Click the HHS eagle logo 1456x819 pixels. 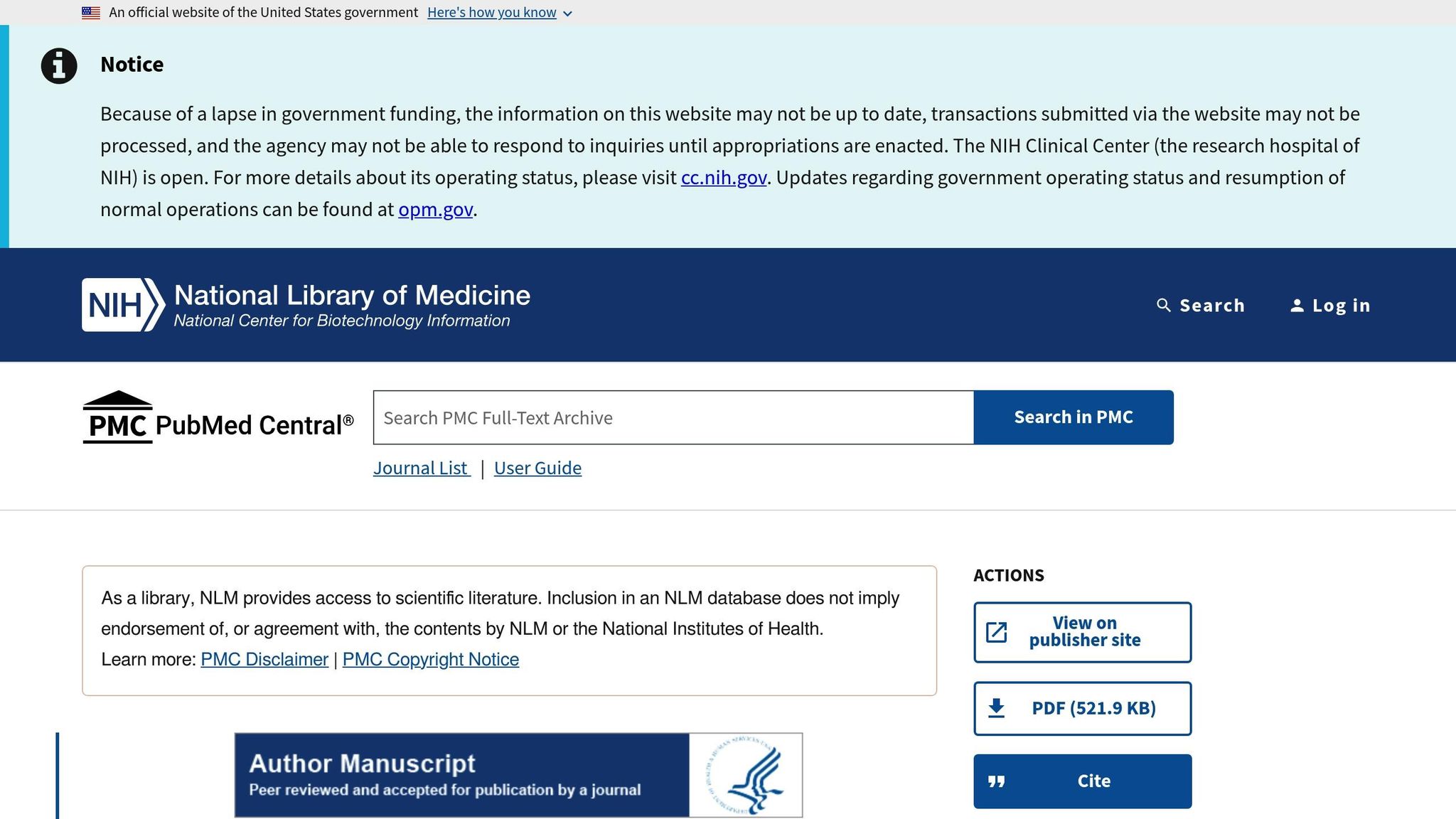[x=745, y=775]
